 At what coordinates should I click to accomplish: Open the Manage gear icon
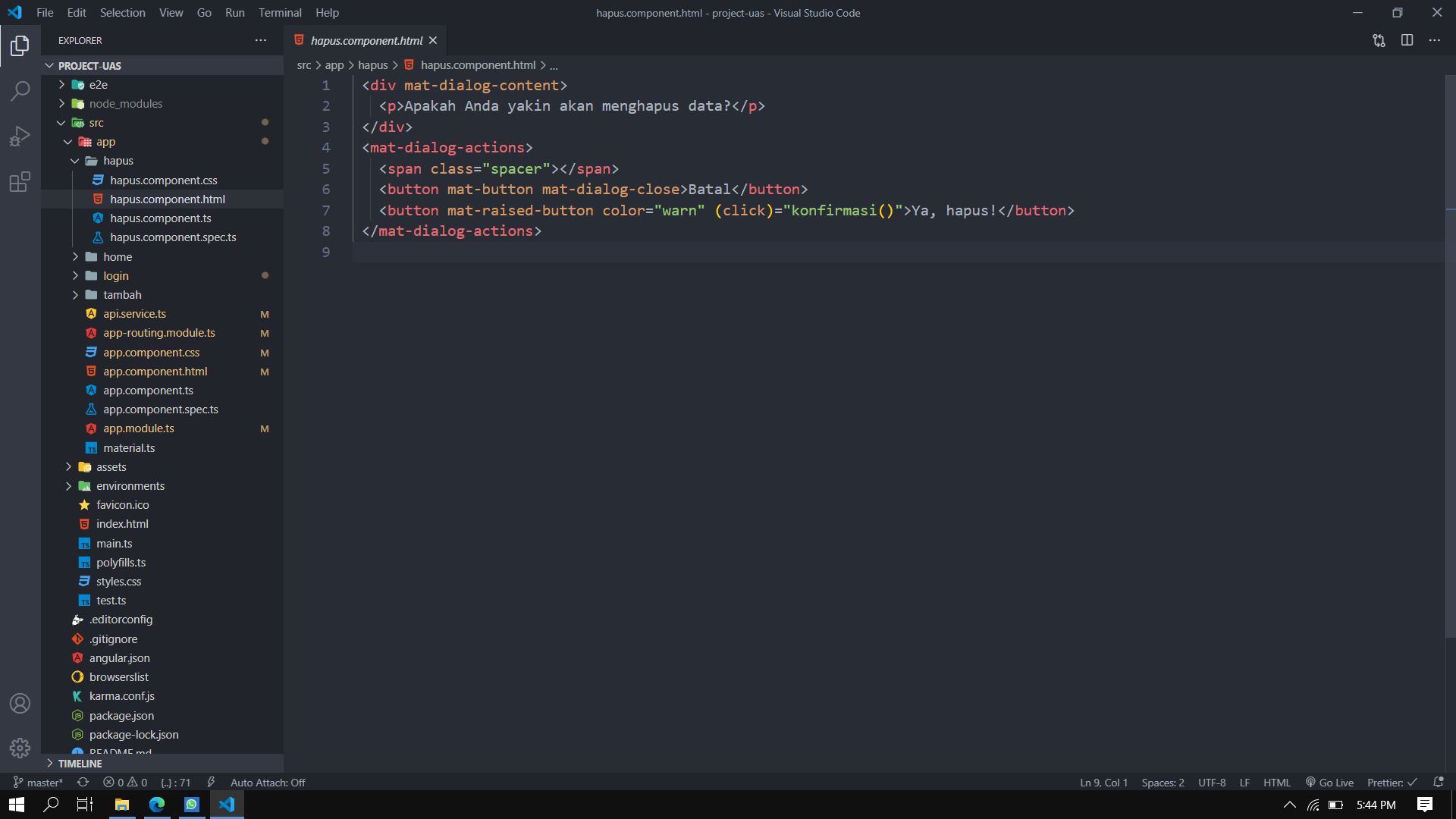(x=20, y=748)
